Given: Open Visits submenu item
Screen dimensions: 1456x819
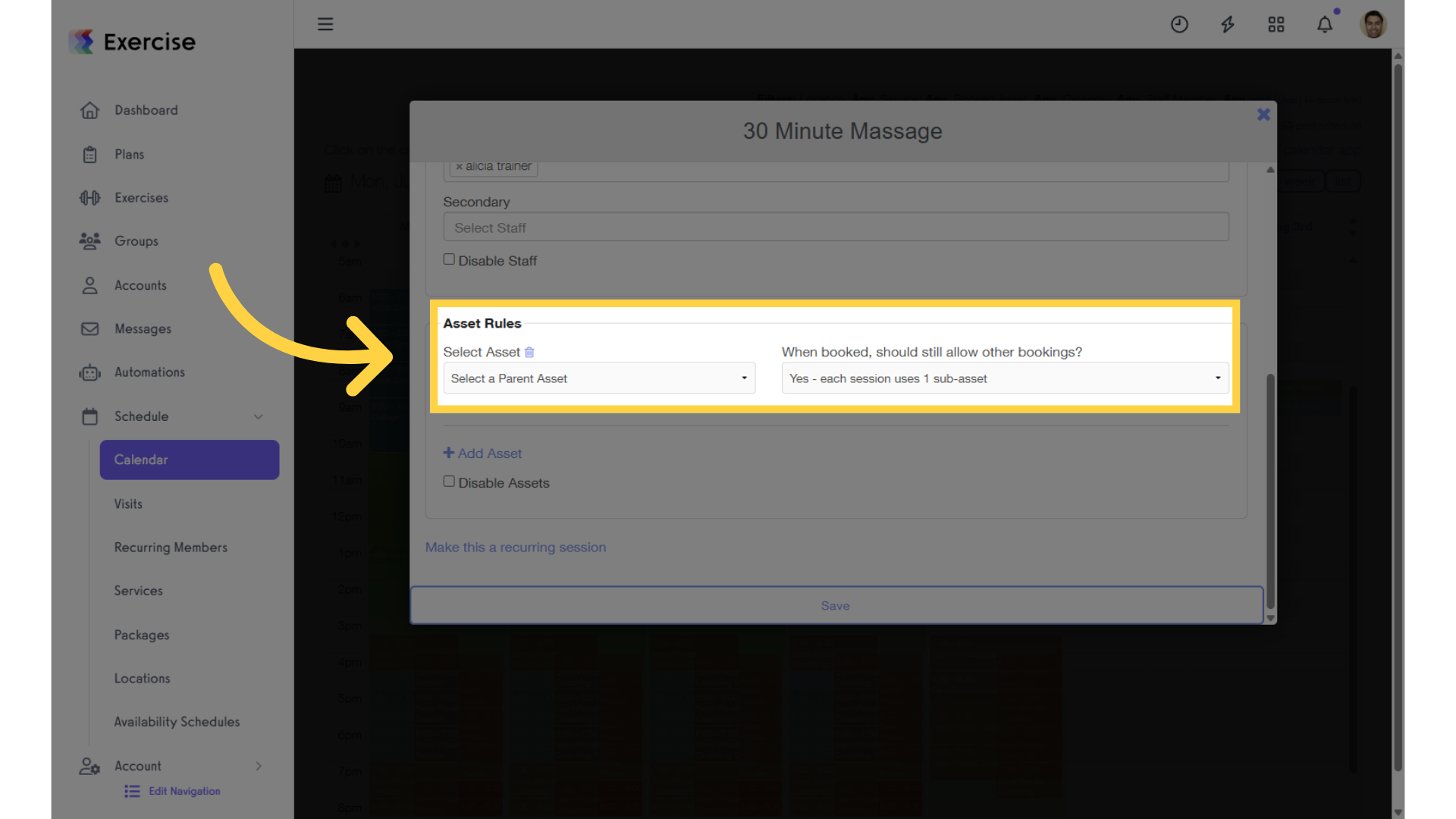Looking at the screenshot, I should point(128,504).
